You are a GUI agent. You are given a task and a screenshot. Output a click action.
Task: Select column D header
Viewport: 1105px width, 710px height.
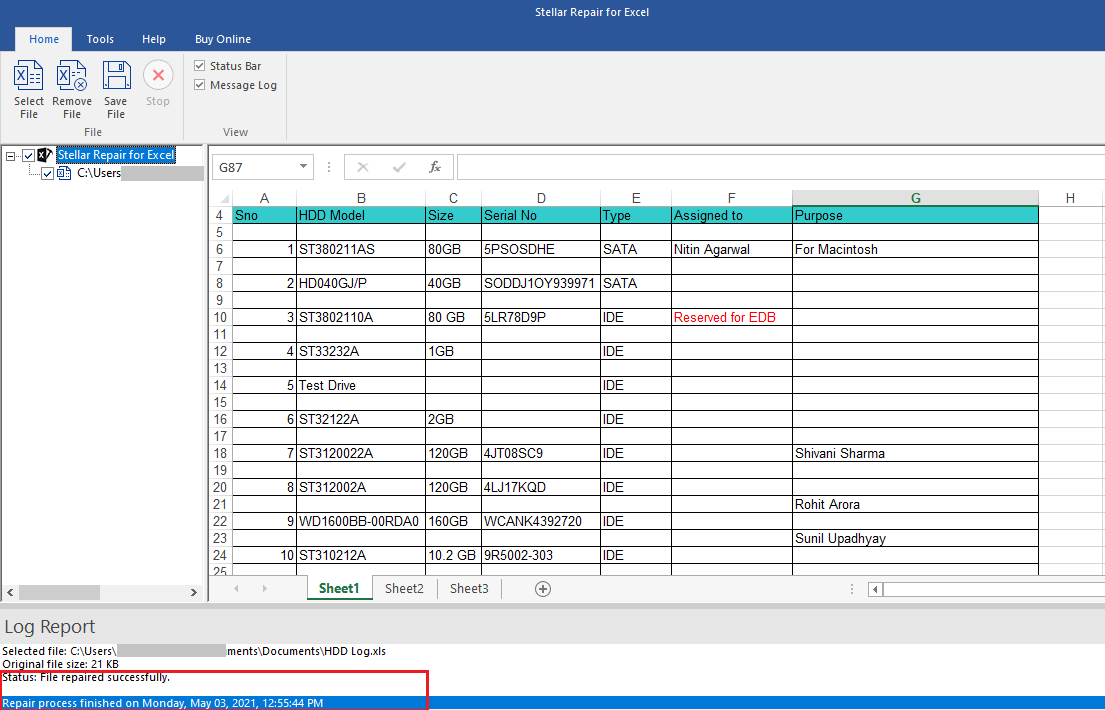[x=541, y=198]
